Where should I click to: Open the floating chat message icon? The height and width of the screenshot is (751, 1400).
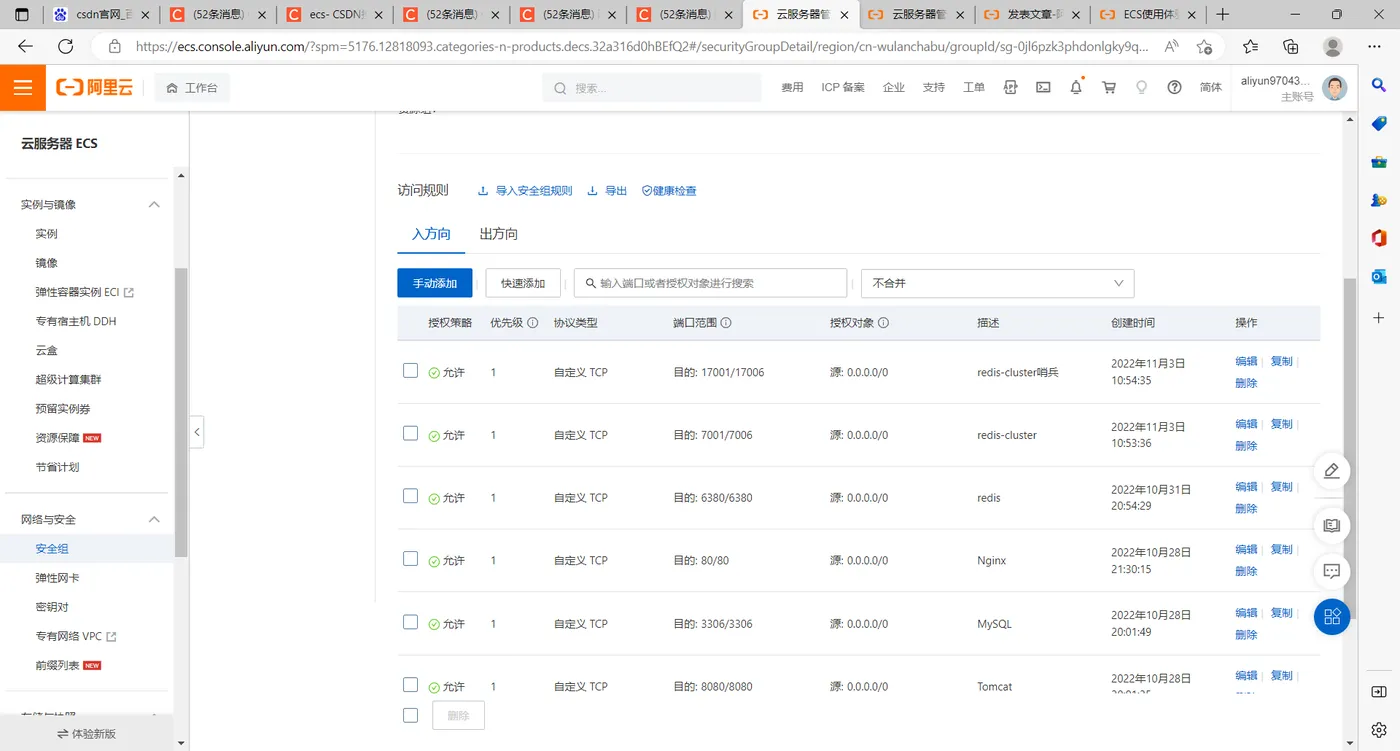(x=1332, y=572)
